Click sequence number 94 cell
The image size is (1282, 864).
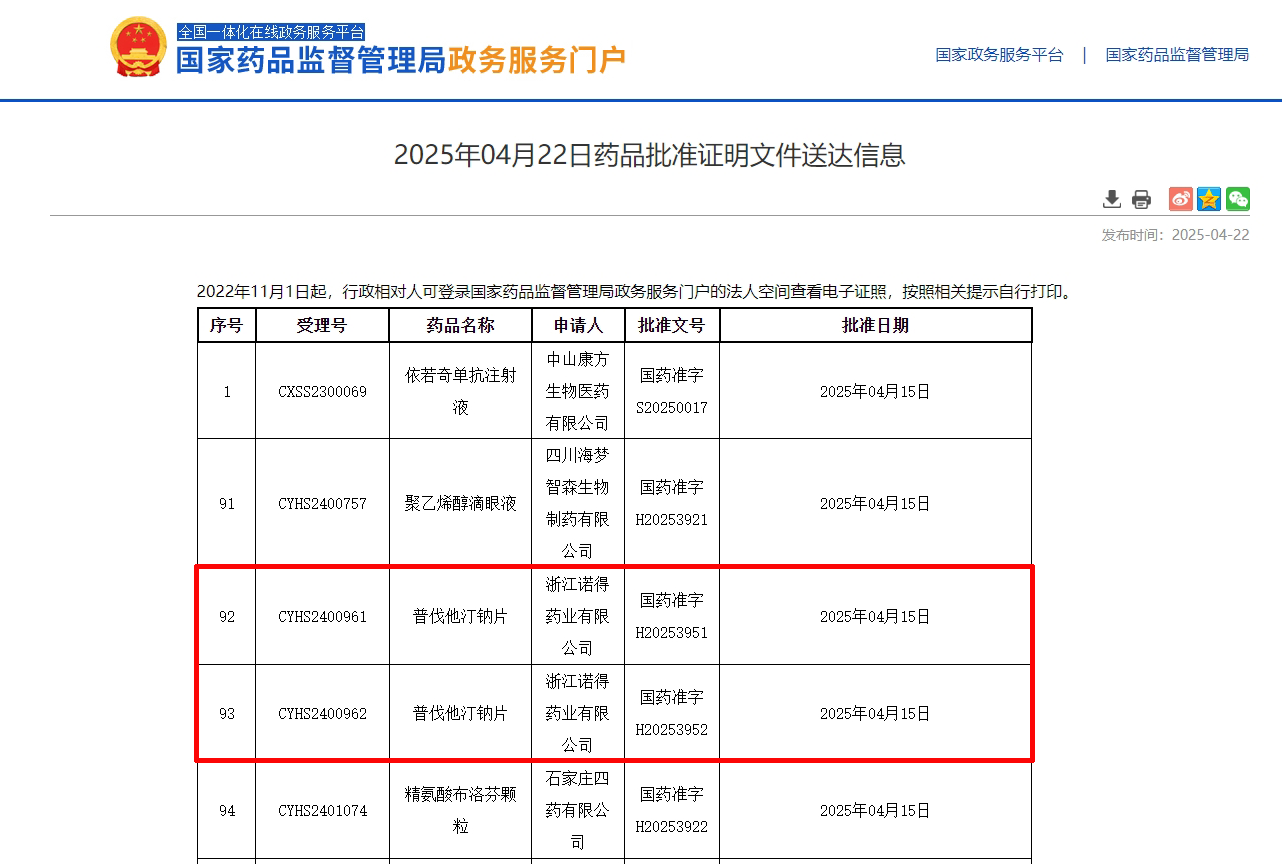[227, 811]
